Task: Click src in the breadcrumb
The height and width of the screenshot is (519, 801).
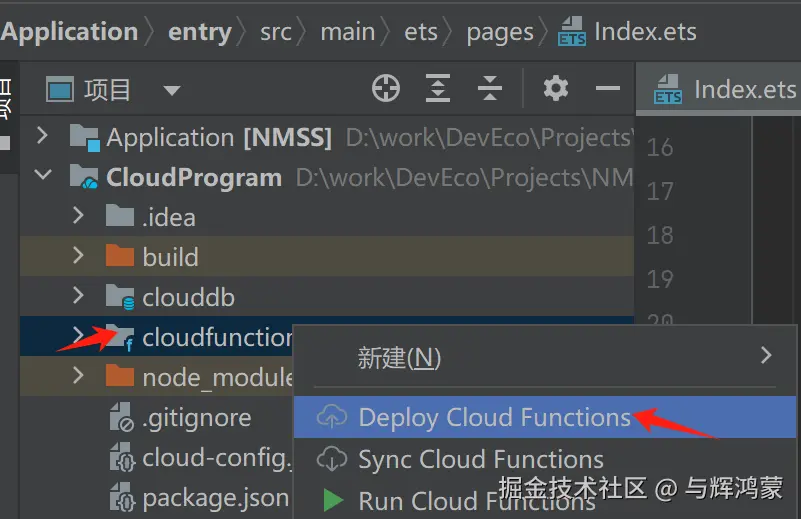Action: click(276, 32)
